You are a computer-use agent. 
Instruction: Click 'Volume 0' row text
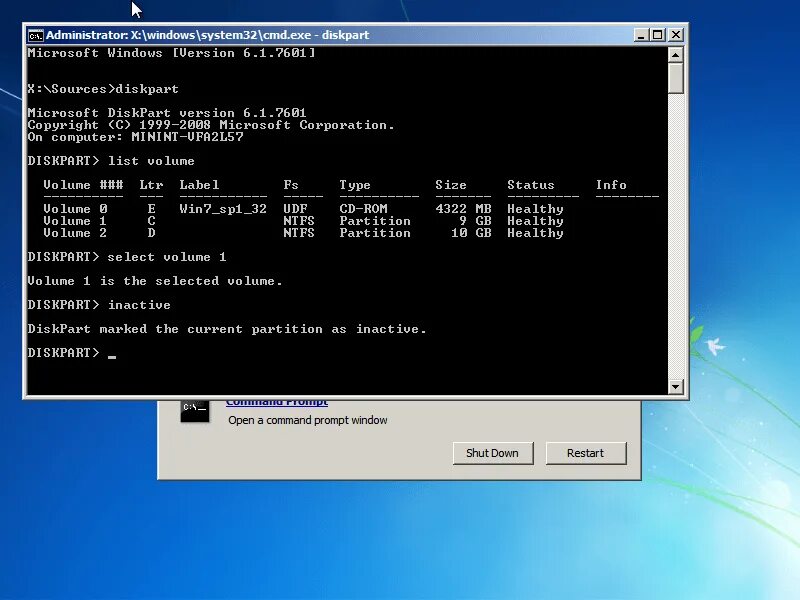(x=75, y=209)
